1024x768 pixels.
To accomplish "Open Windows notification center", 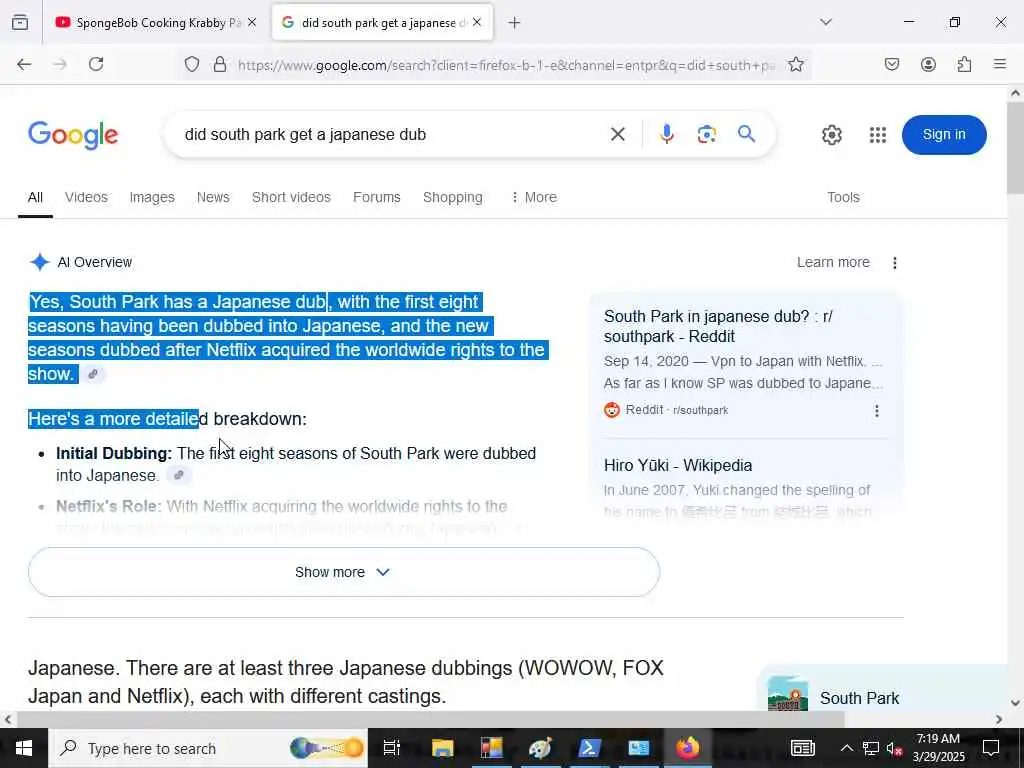I will (991, 748).
